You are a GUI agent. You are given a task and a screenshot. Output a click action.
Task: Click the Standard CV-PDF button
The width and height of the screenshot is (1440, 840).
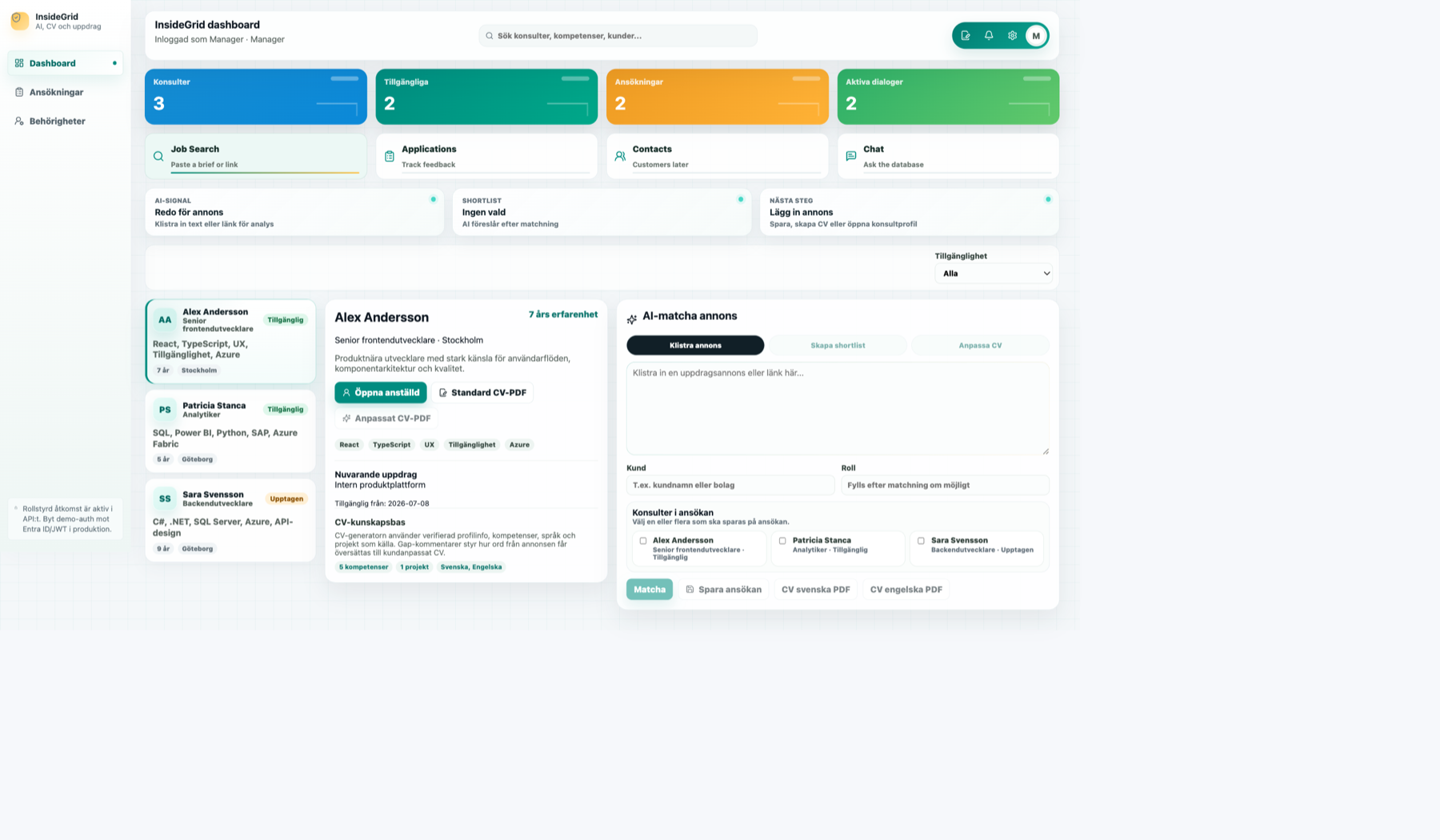(x=482, y=393)
